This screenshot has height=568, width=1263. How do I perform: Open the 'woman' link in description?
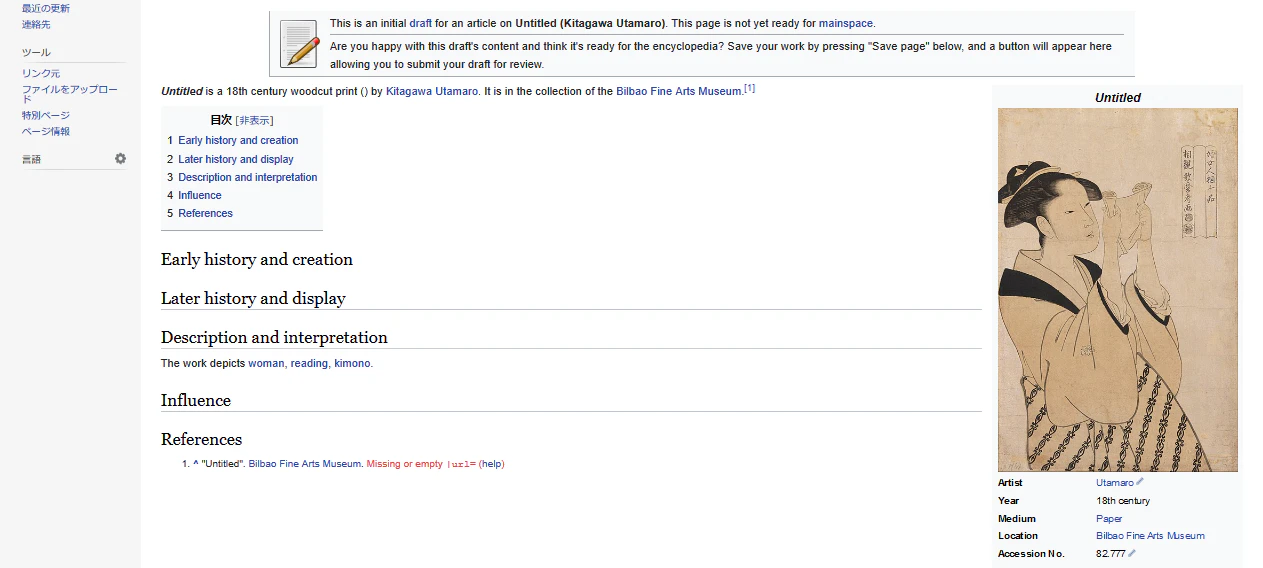click(x=266, y=363)
